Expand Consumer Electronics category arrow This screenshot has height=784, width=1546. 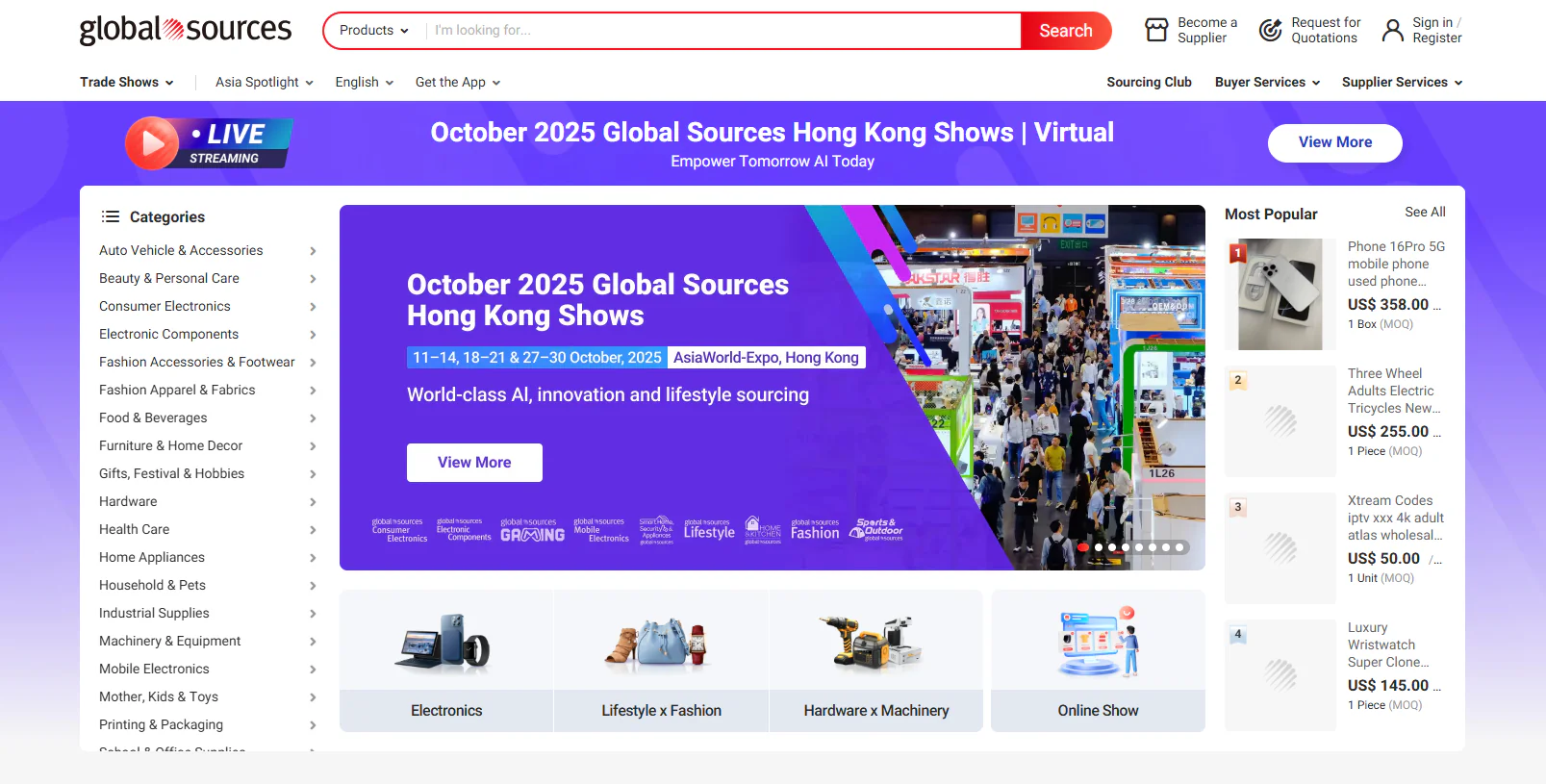(313, 306)
